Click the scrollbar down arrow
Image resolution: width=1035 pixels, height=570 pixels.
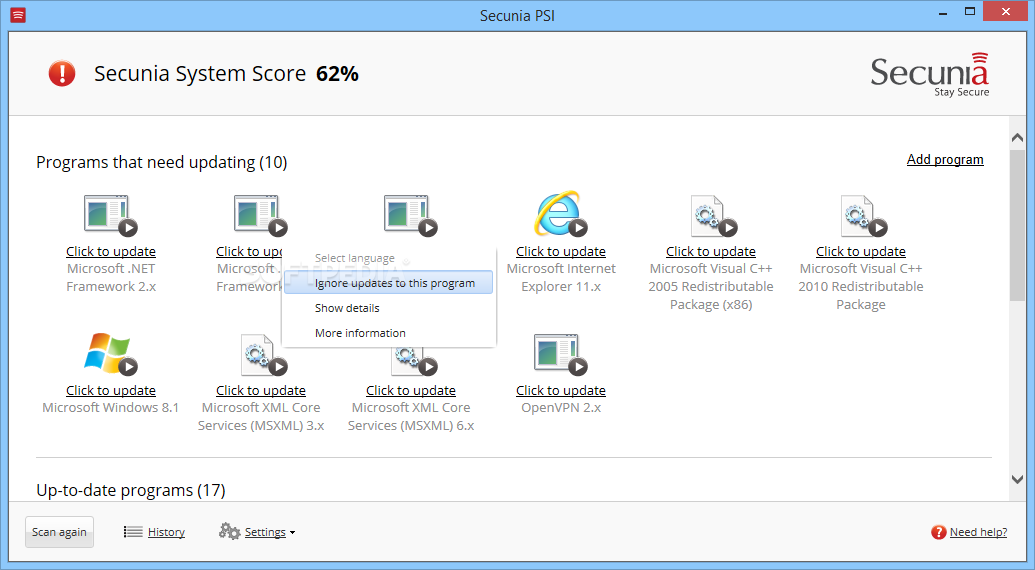[1017, 480]
